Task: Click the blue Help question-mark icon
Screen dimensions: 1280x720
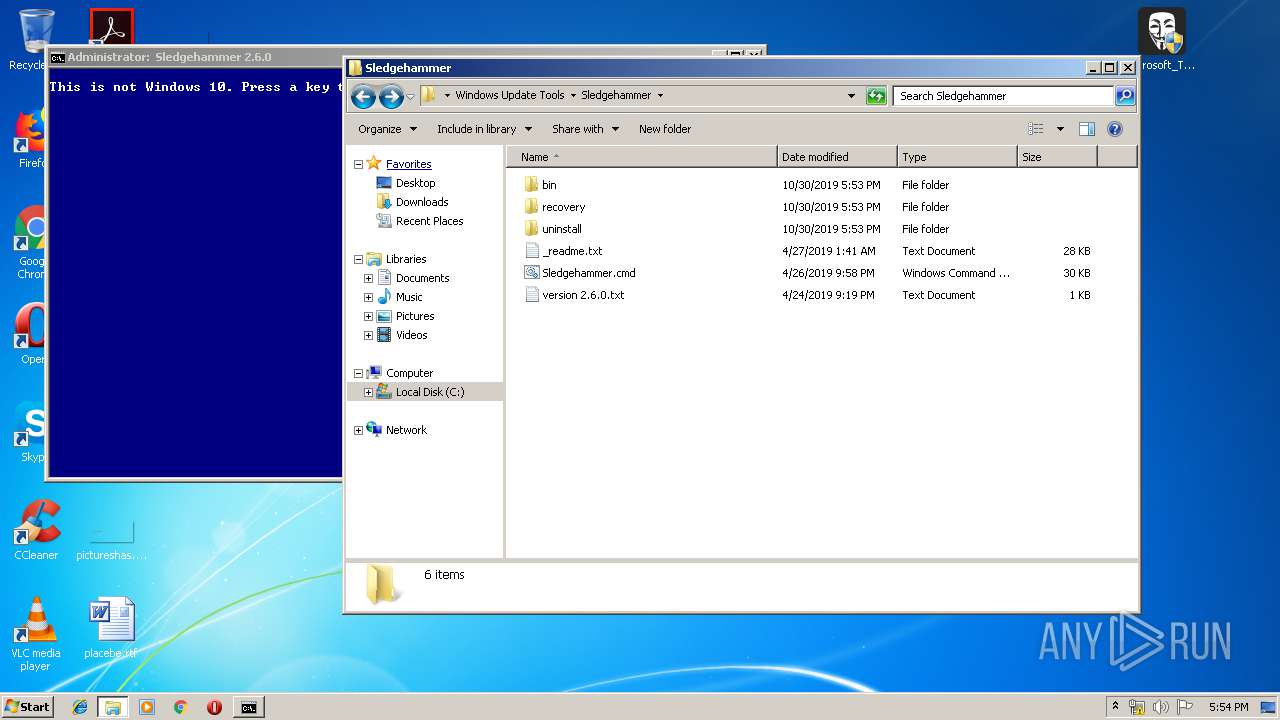Action: [x=1115, y=129]
